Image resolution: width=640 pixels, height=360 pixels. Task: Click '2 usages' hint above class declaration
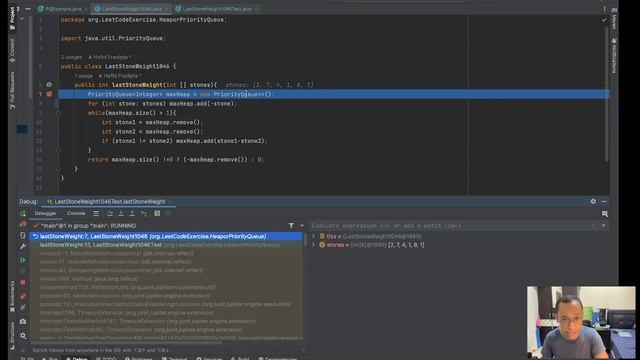(71, 57)
